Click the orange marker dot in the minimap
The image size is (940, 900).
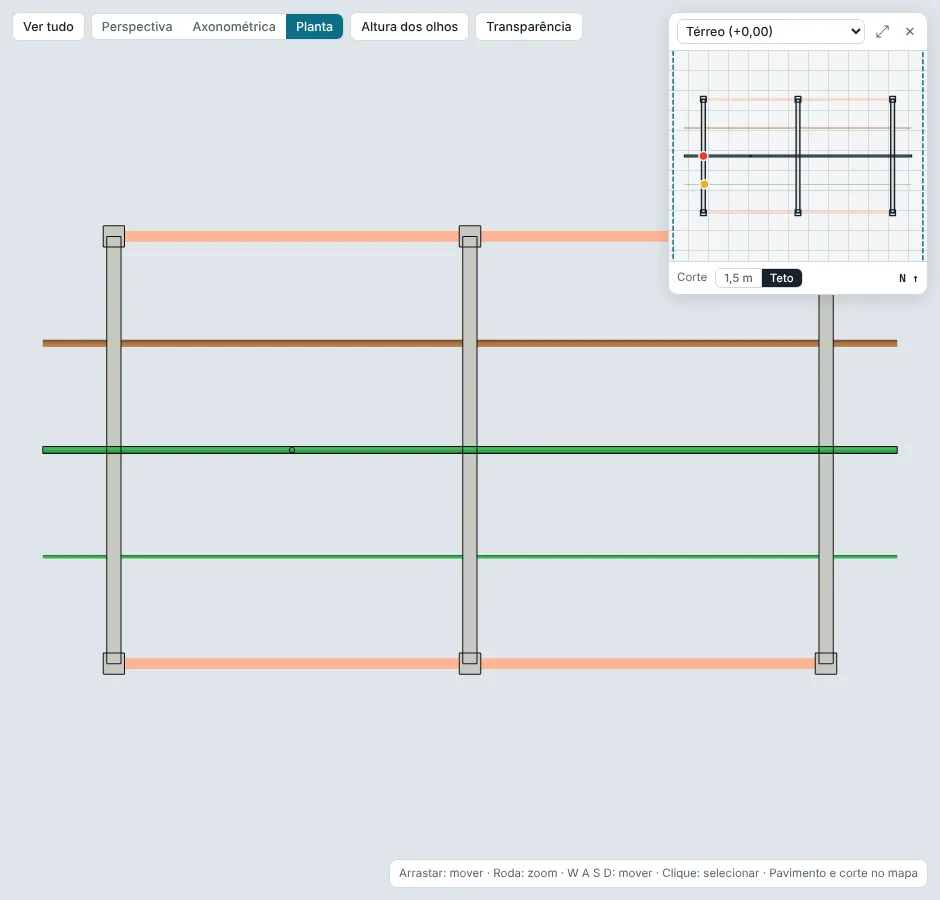704,184
